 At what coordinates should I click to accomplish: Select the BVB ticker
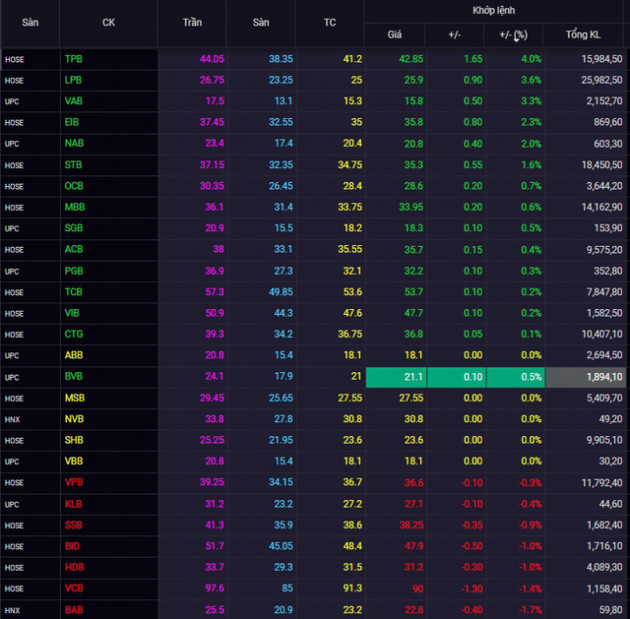[x=74, y=376]
